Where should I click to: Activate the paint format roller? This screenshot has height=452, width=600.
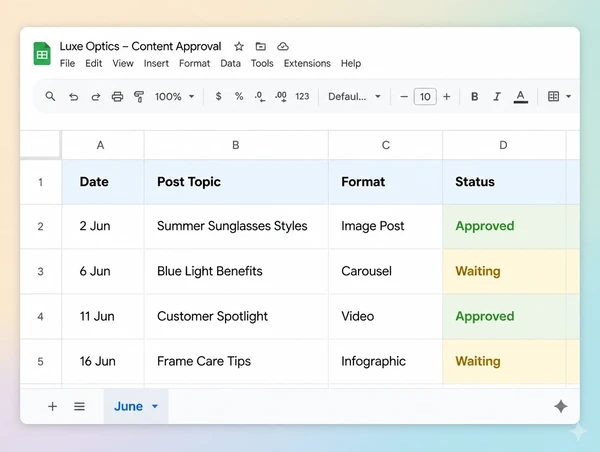click(139, 96)
